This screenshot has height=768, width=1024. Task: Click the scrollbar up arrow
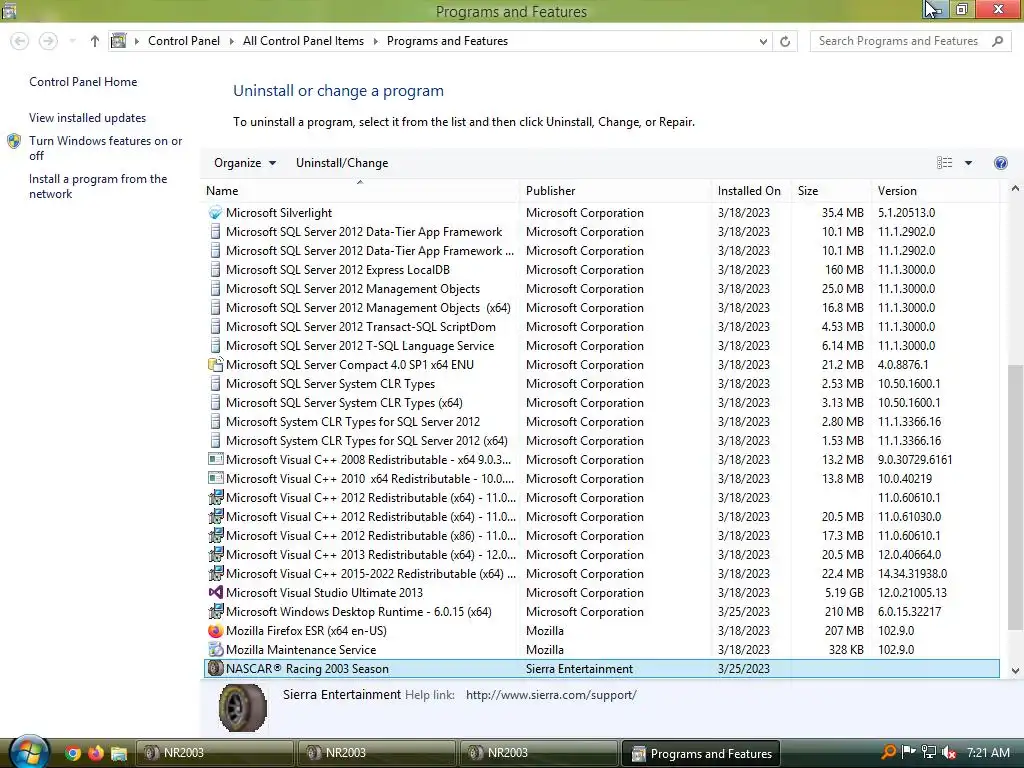1015,189
